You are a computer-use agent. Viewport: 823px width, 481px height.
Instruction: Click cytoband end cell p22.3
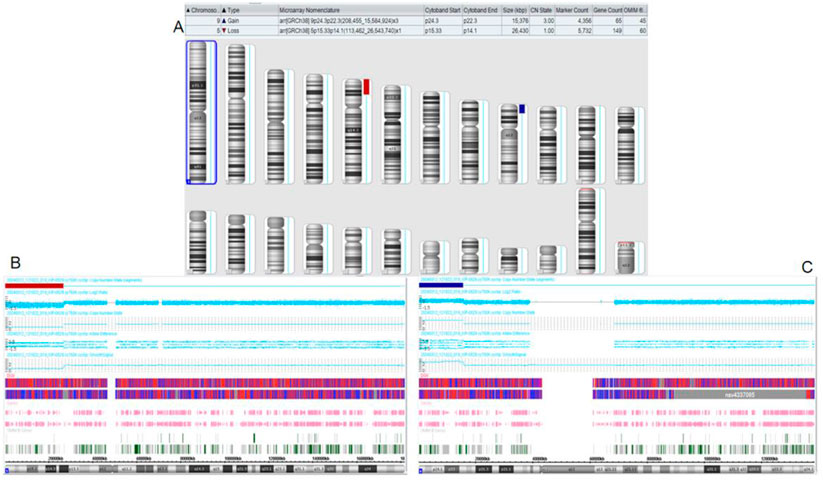(480, 21)
